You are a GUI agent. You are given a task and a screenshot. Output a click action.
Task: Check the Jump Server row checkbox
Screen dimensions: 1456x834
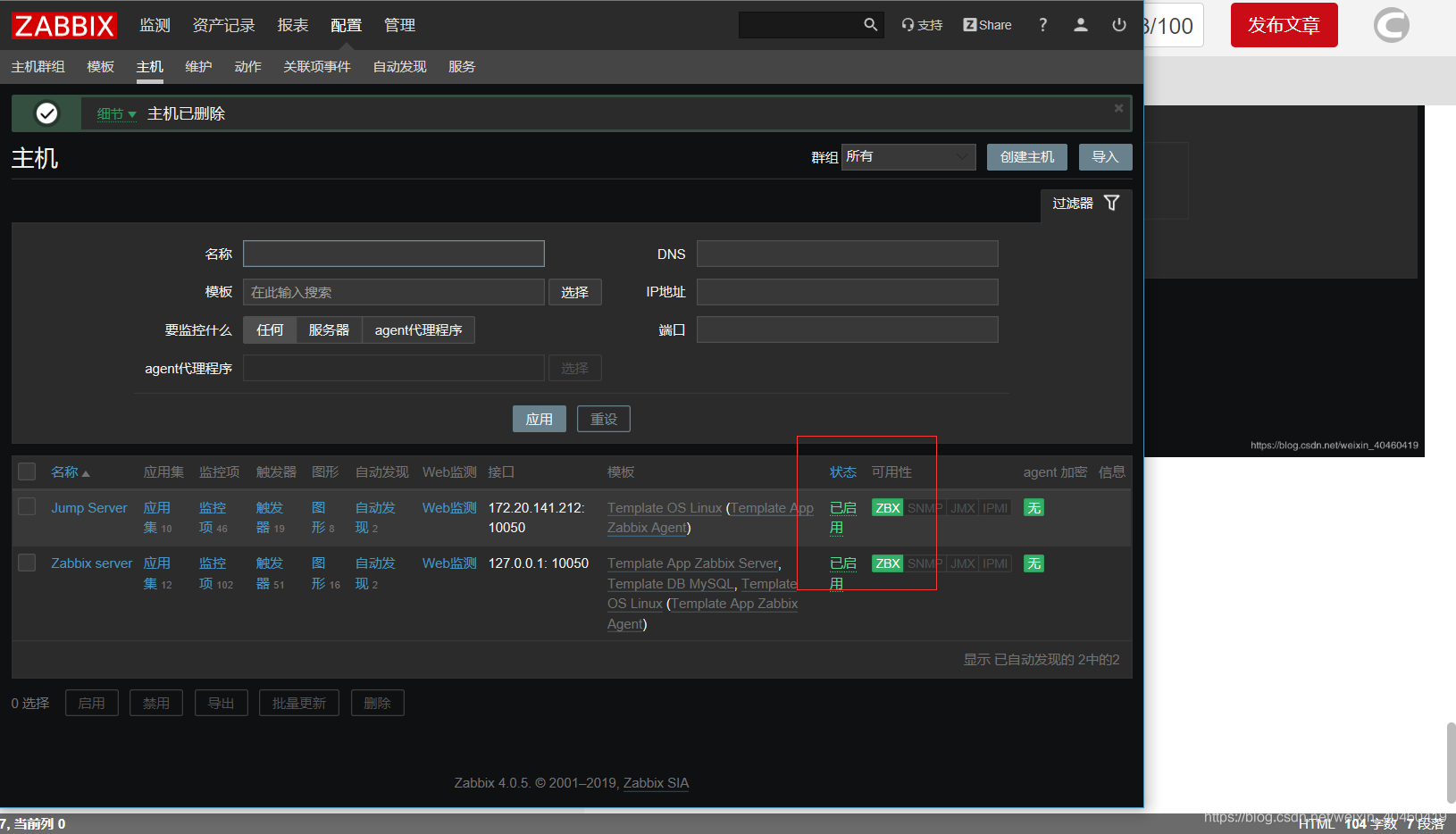coord(27,506)
